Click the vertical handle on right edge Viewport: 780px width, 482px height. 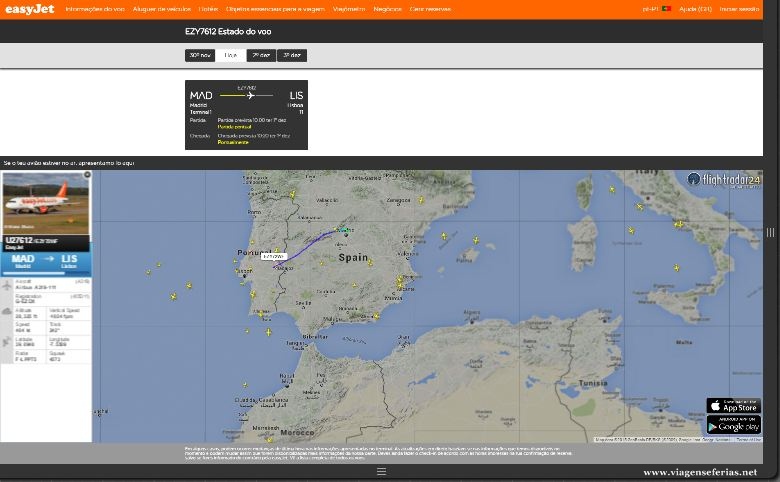click(x=770, y=232)
